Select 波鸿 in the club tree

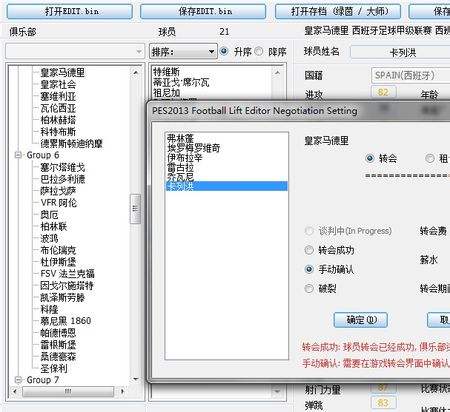[49, 238]
